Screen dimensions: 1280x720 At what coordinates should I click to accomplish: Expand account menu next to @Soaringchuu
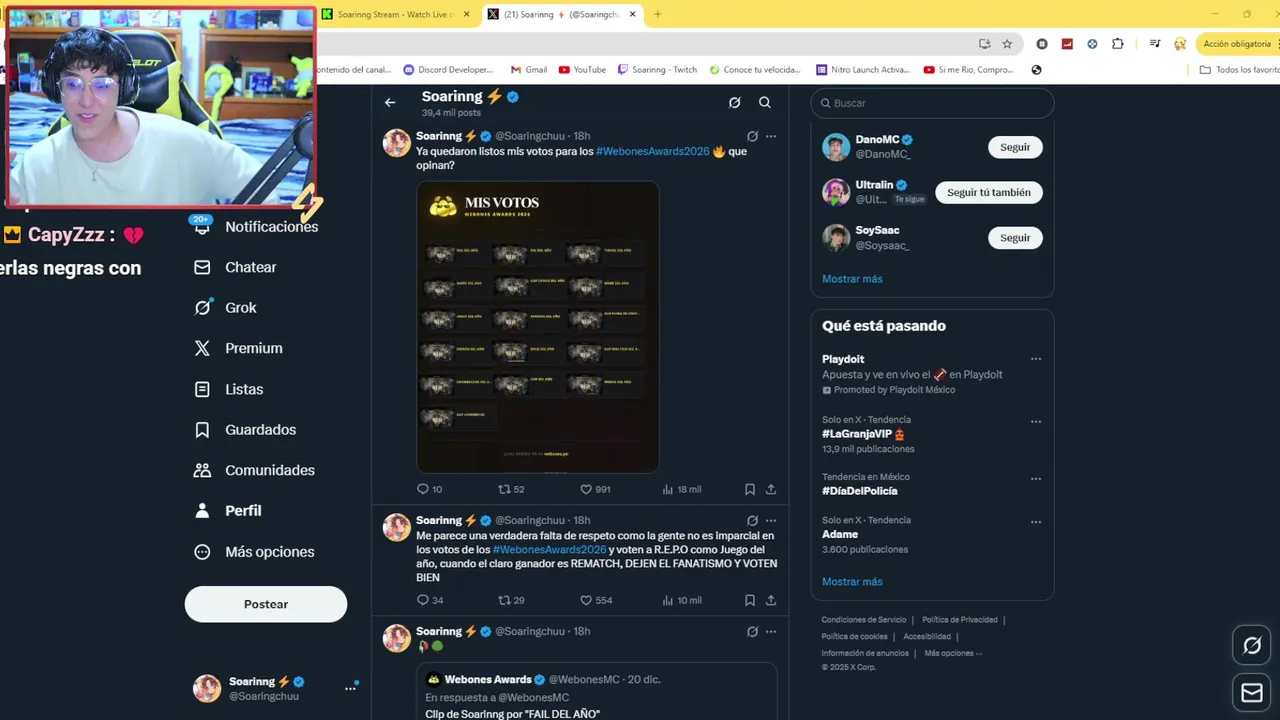(350, 688)
